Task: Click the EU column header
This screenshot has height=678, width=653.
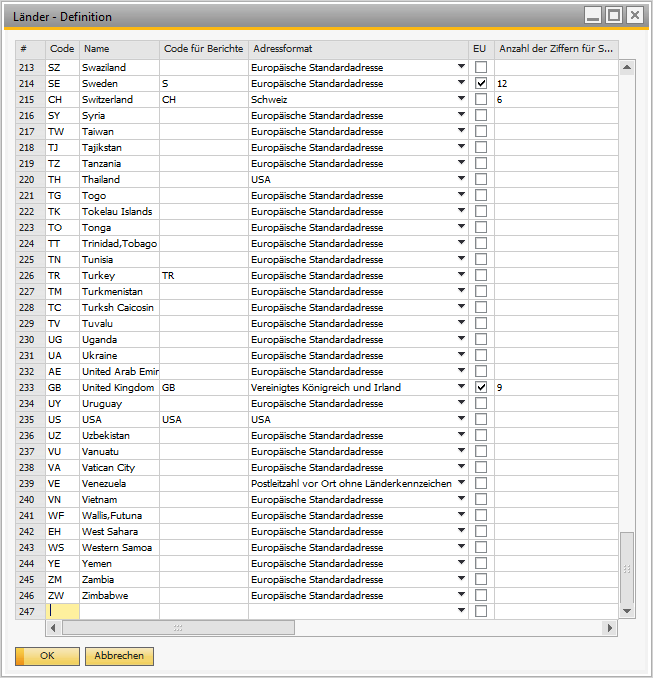Action: 481,49
